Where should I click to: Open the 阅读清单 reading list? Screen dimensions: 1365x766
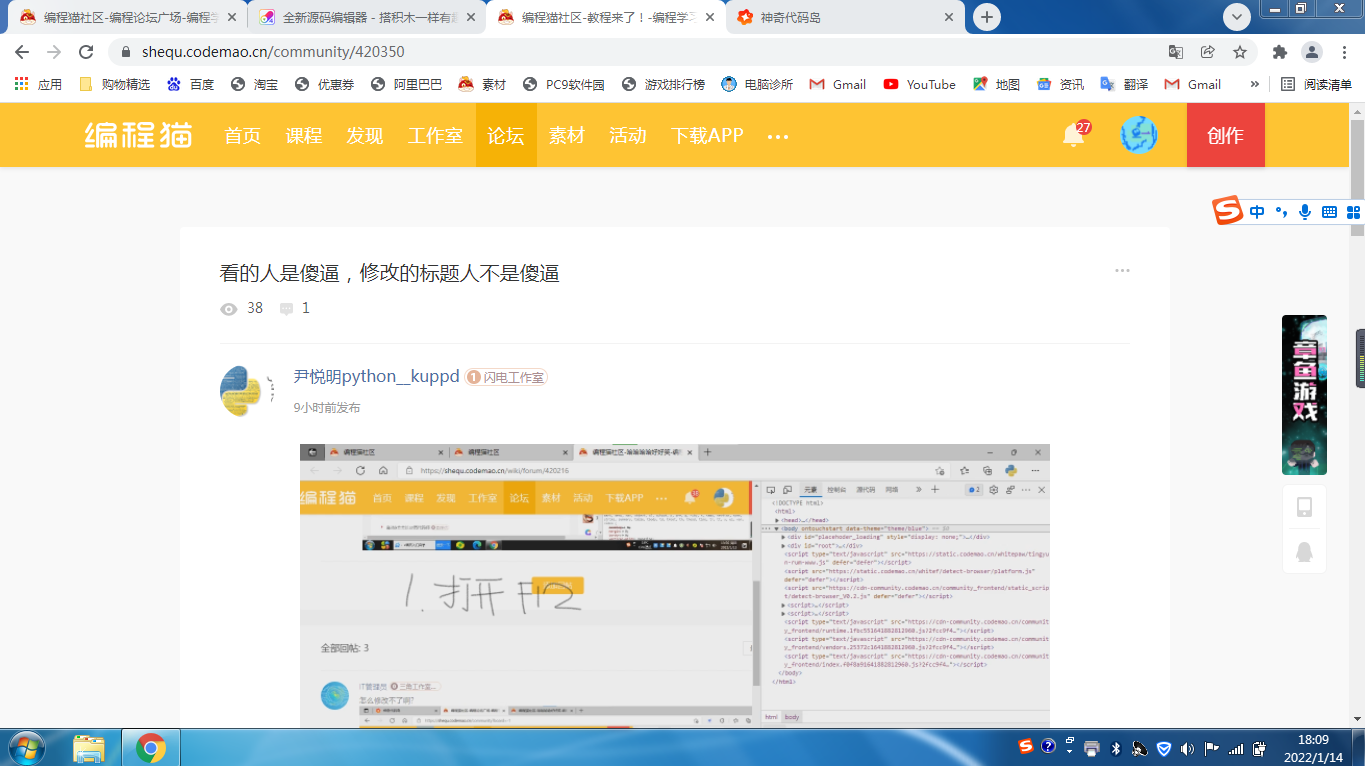[1317, 85]
